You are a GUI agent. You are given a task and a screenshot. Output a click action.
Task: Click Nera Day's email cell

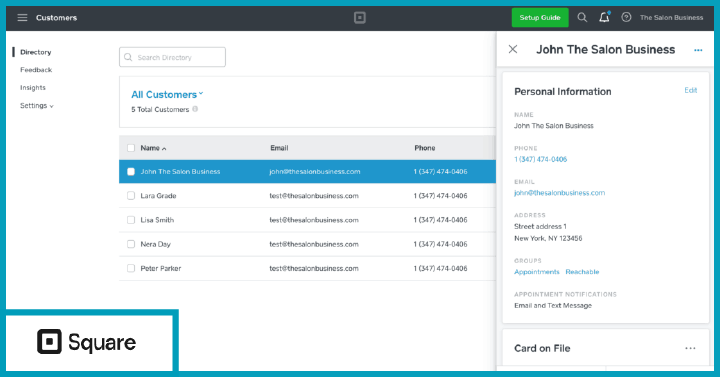[314, 244]
